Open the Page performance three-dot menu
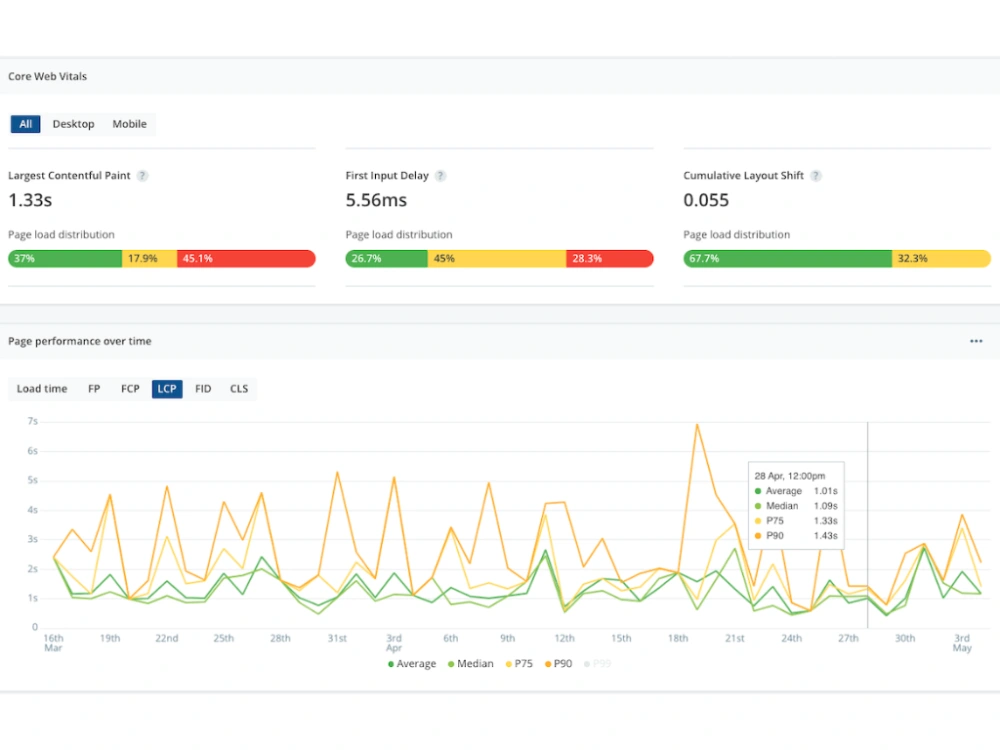Screen dimensions: 1000x750 [x=976, y=341]
